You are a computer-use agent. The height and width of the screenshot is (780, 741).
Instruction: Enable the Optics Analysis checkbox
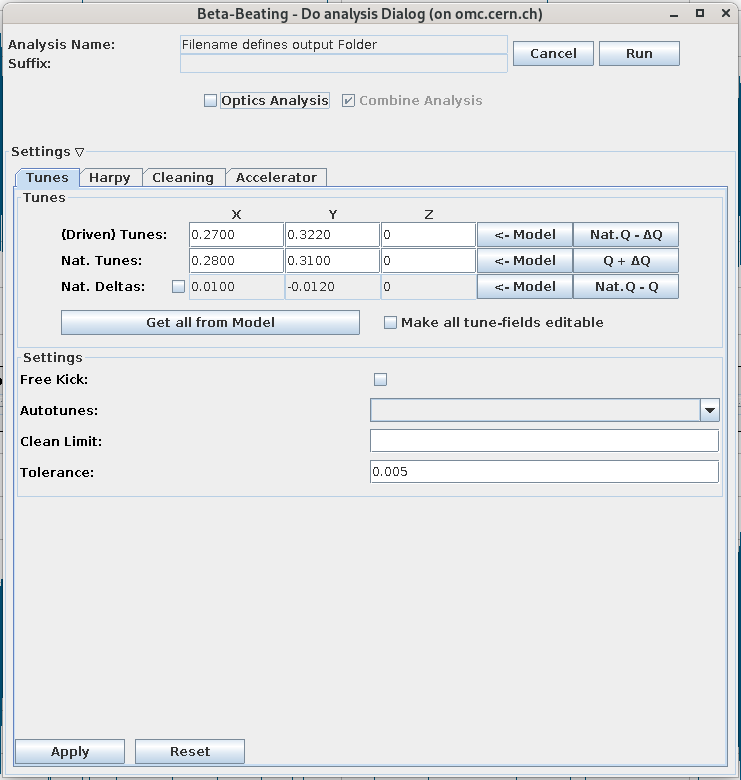210,100
